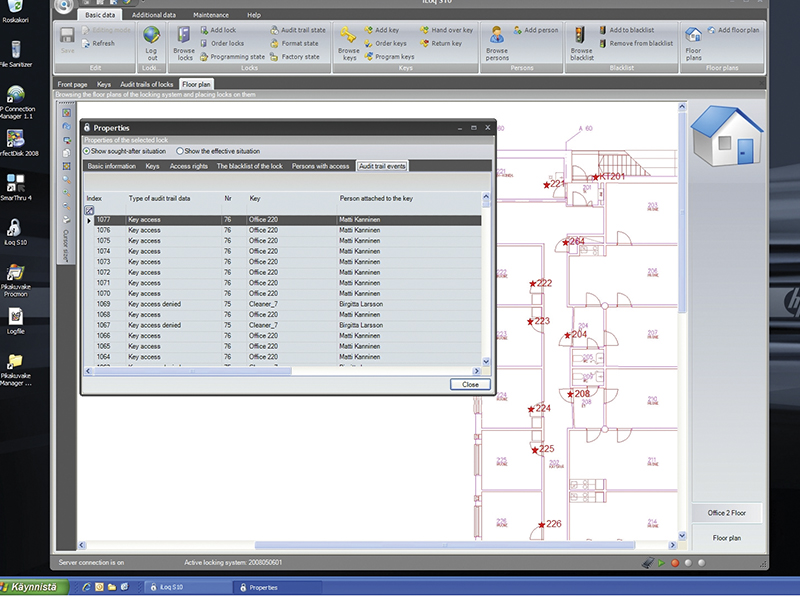This screenshot has height=600, width=800.
Task: Open Access rights tab in Properties
Action: [189, 166]
